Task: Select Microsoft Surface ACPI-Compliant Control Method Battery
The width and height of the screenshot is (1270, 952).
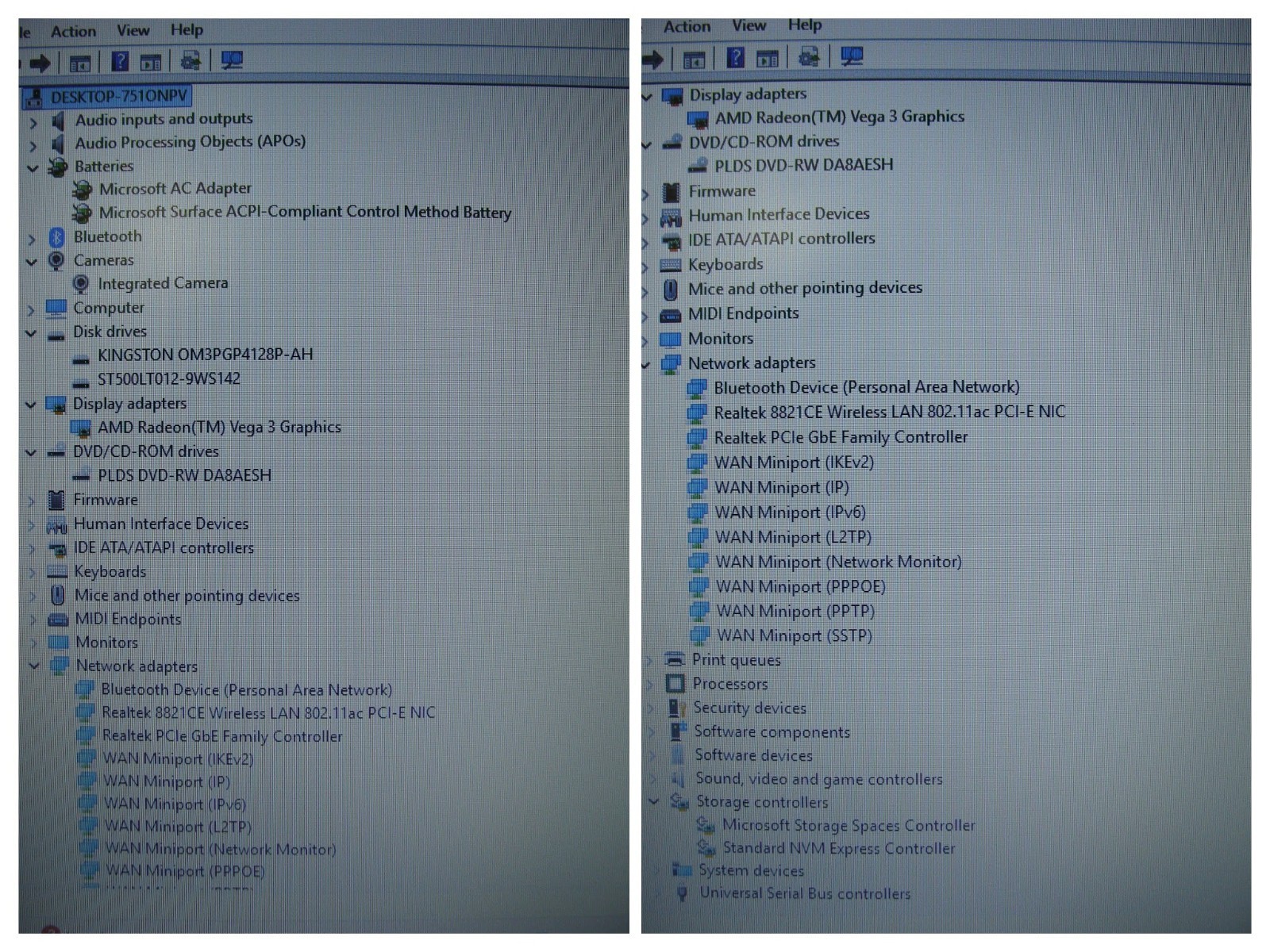Action: [305, 213]
